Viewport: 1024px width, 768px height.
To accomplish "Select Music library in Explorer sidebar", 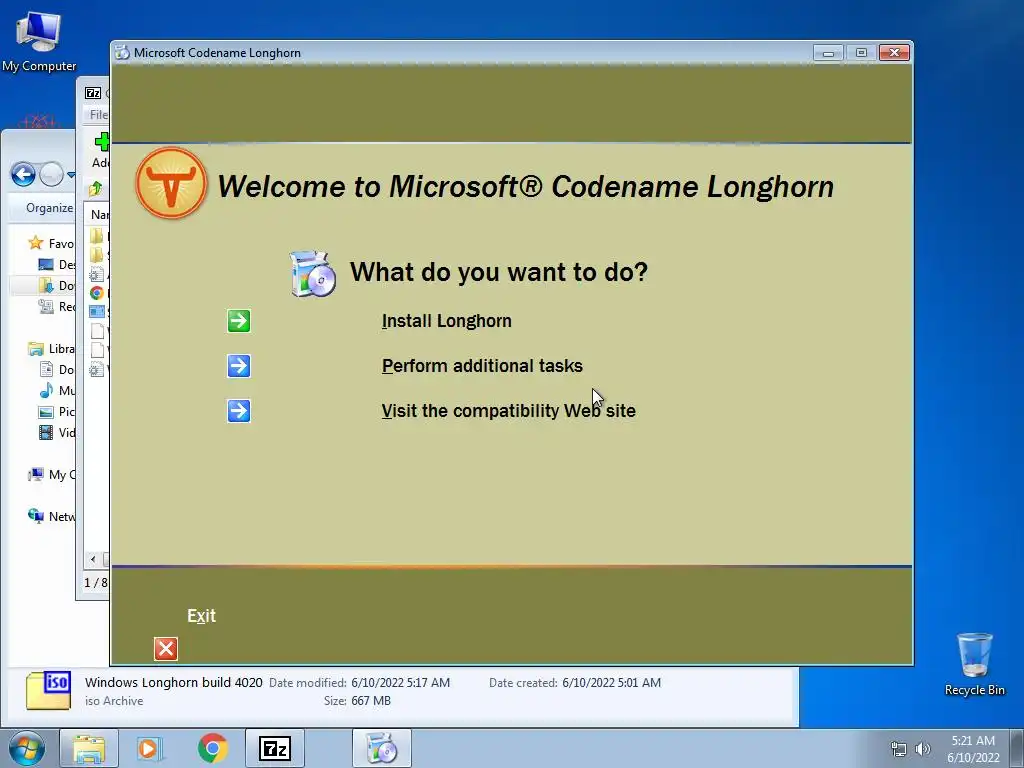I will 56,391.
